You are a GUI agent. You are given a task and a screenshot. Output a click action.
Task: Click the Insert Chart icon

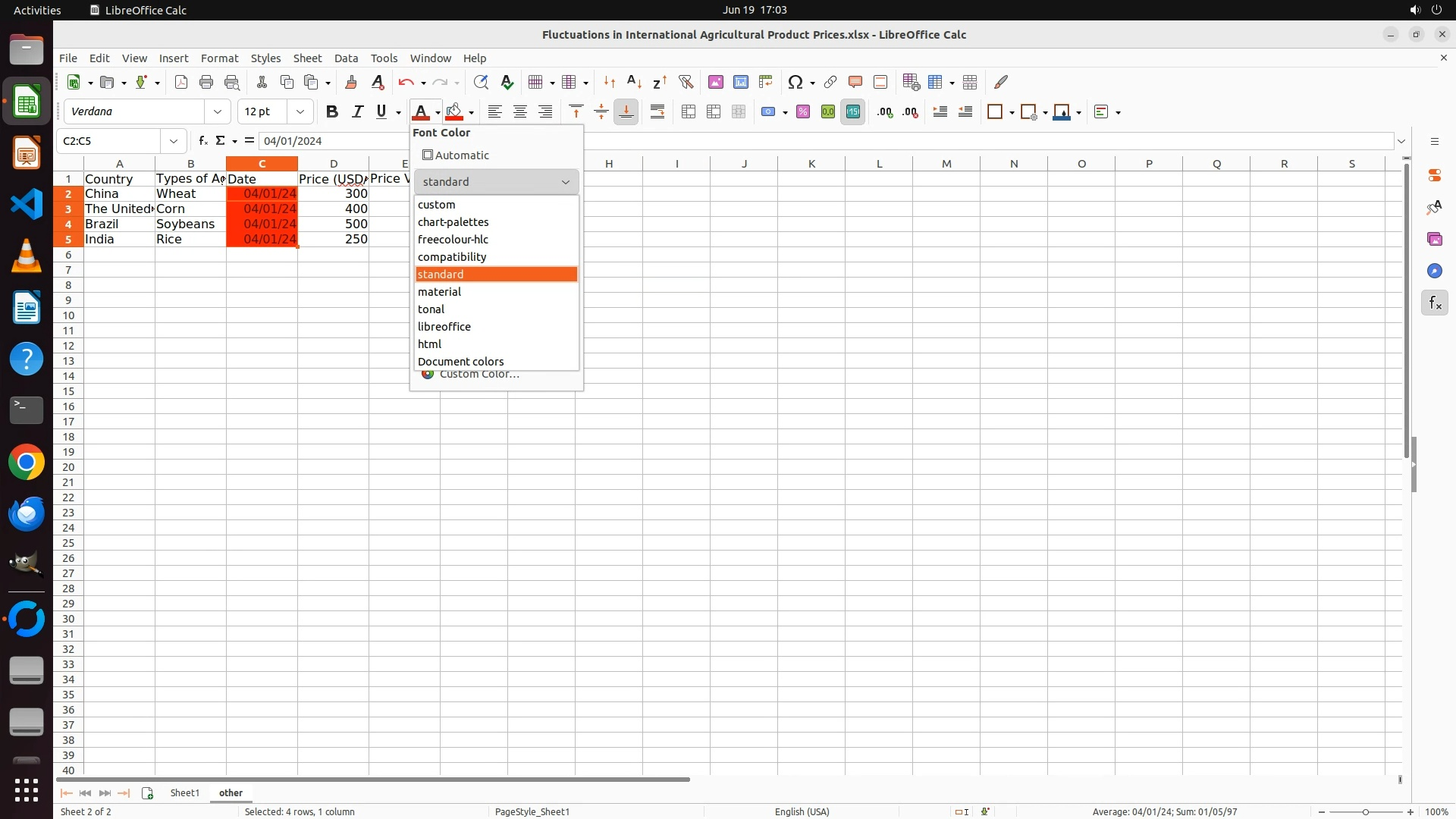click(741, 82)
